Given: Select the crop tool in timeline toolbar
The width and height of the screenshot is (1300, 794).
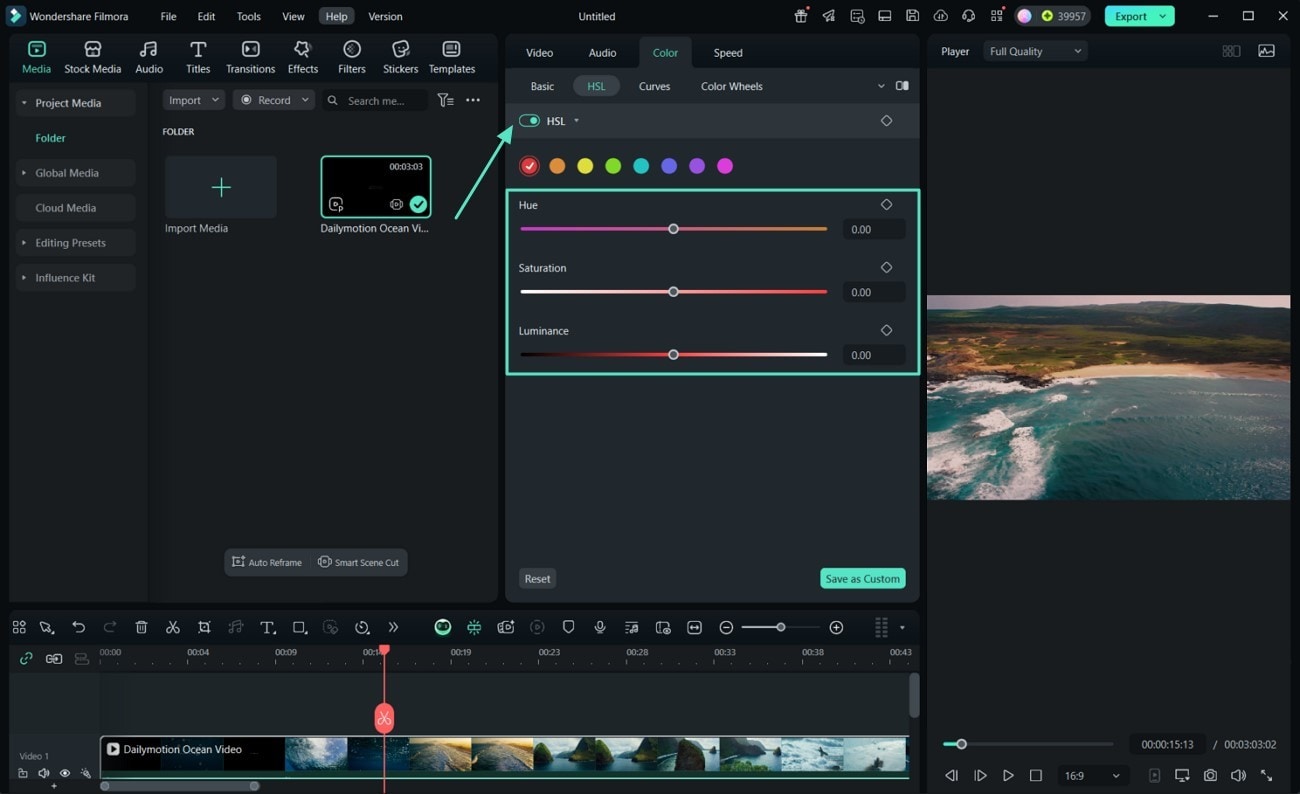Looking at the screenshot, I should tap(204, 627).
